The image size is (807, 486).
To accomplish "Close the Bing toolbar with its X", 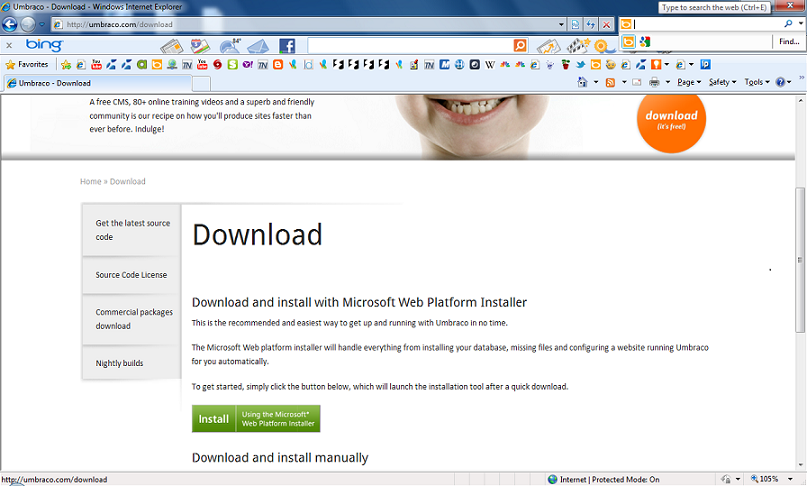I will click(x=9, y=45).
